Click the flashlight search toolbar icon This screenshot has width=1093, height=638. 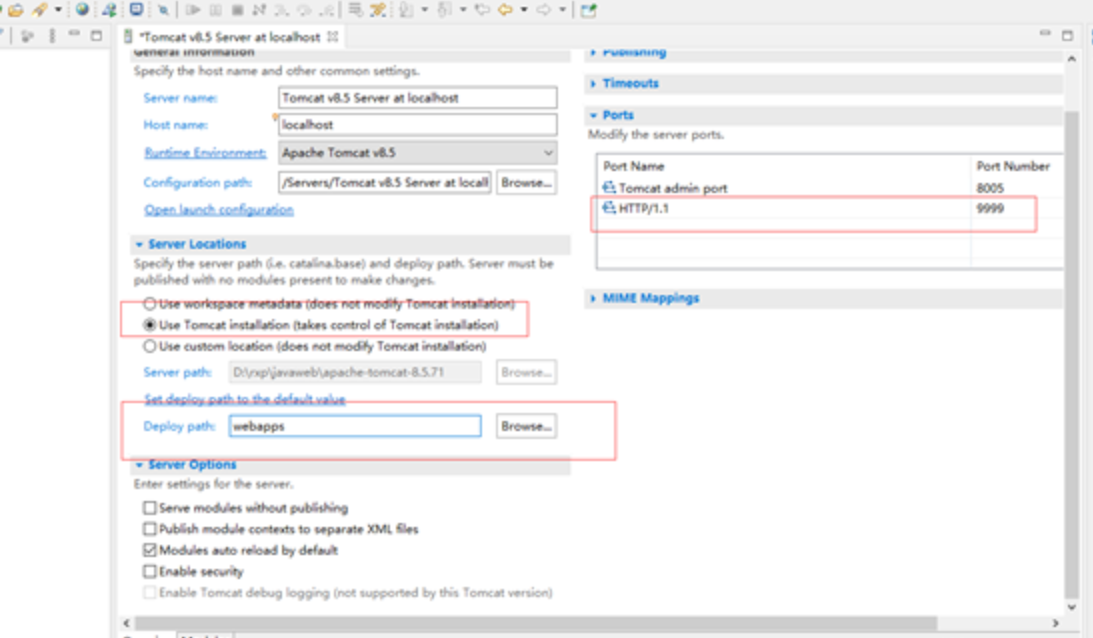tap(40, 10)
